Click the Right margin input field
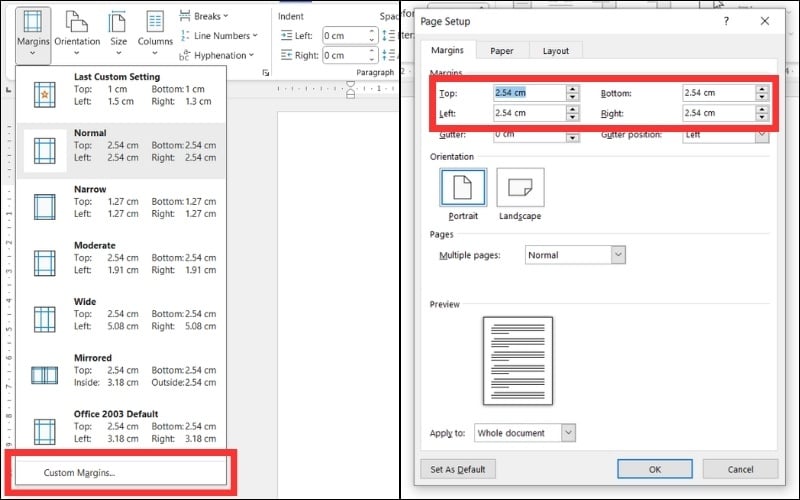 [719, 113]
